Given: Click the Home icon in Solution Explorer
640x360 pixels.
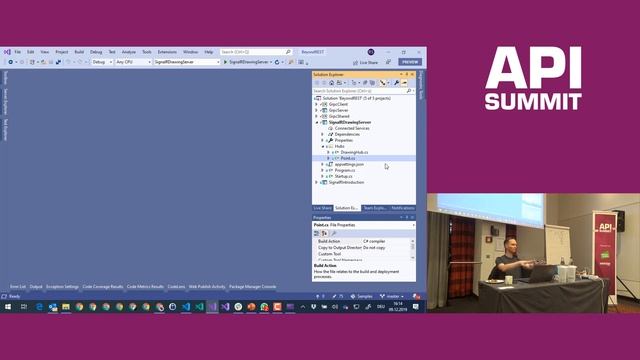Looking at the screenshot, I should (331, 83).
